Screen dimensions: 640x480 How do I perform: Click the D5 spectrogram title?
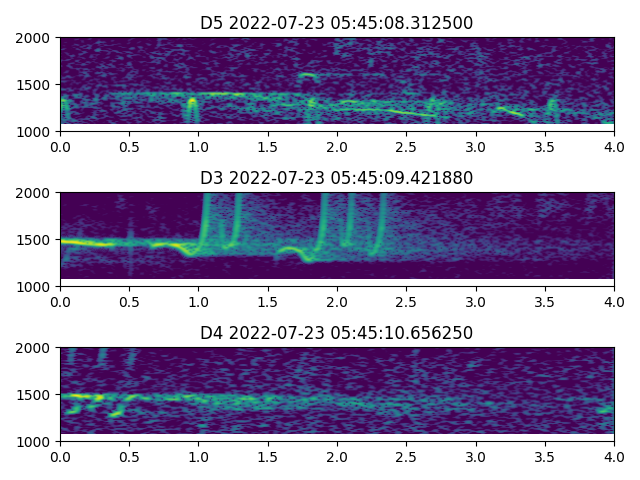coord(337,23)
